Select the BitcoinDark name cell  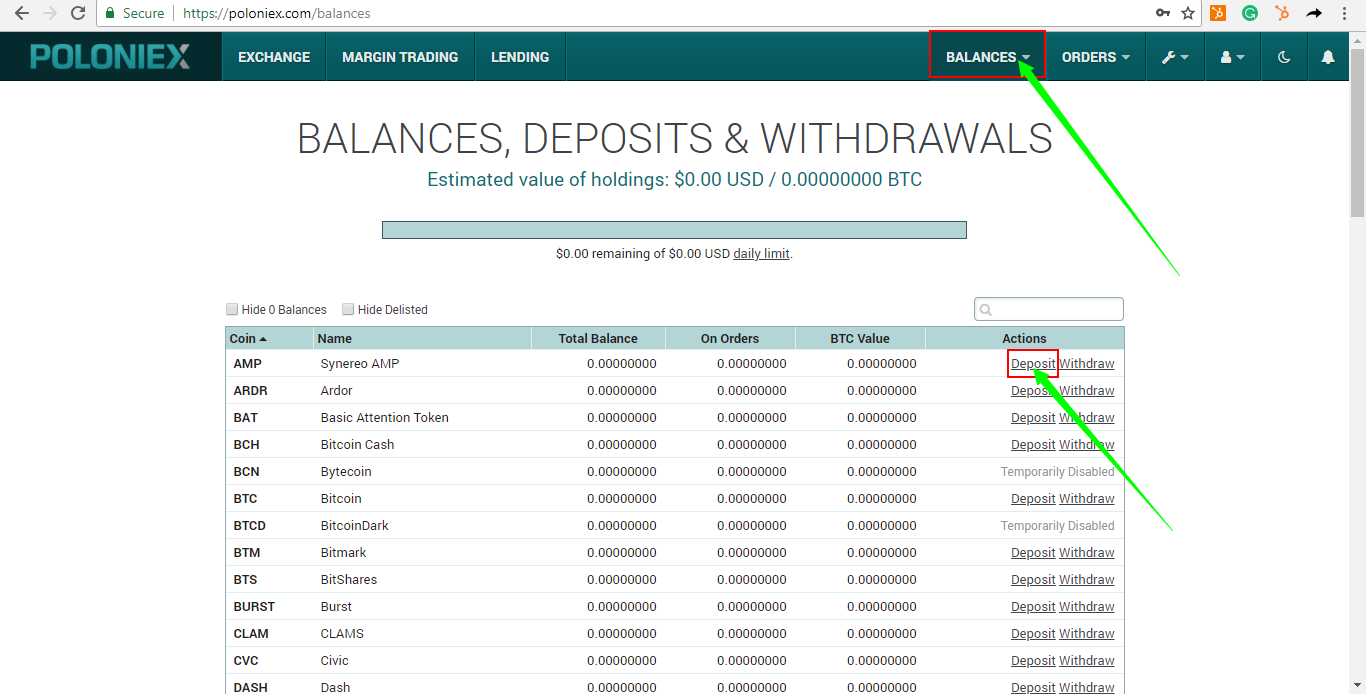click(x=355, y=526)
